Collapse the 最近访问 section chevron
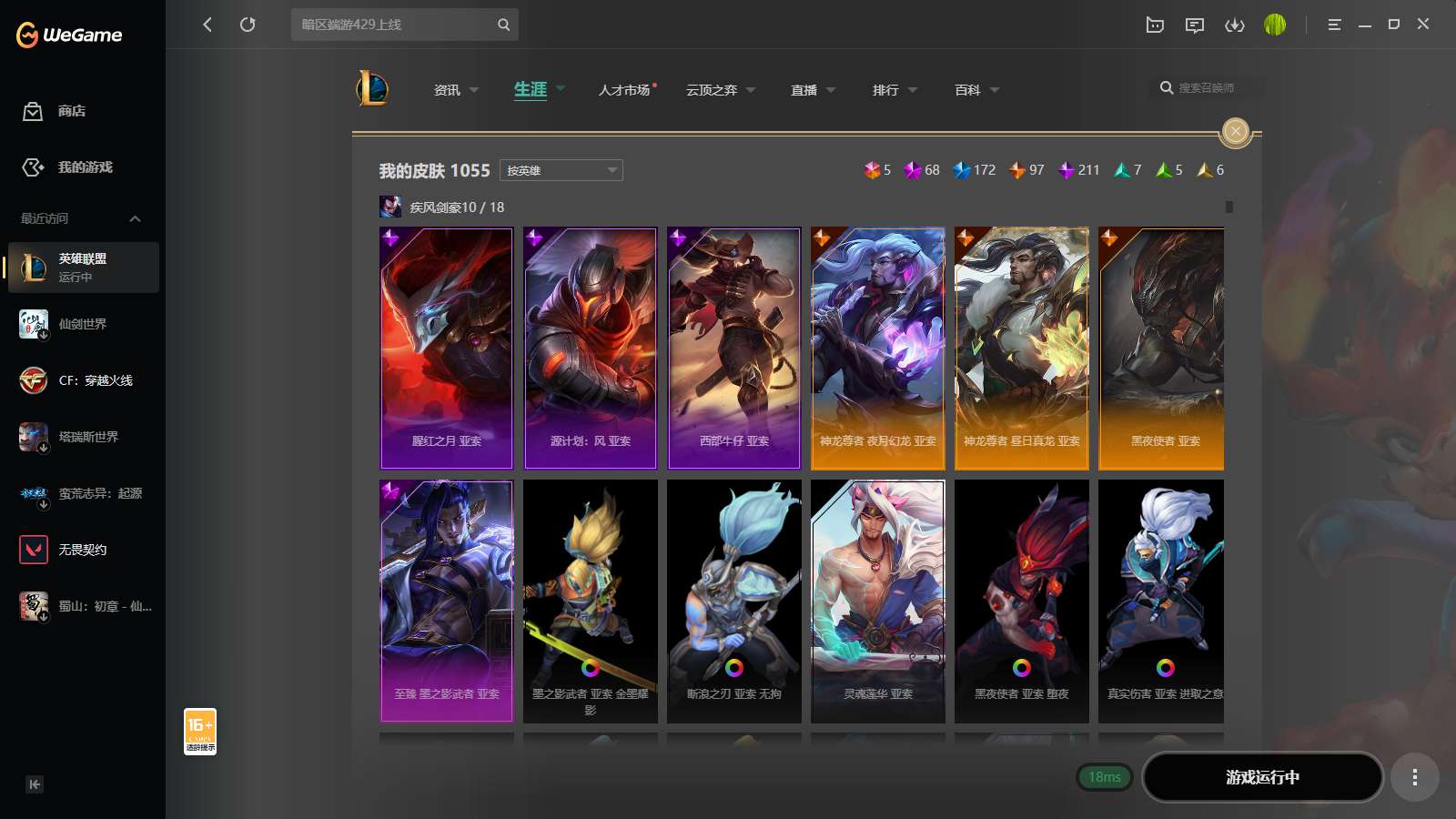The image size is (1456, 819). pos(135,218)
